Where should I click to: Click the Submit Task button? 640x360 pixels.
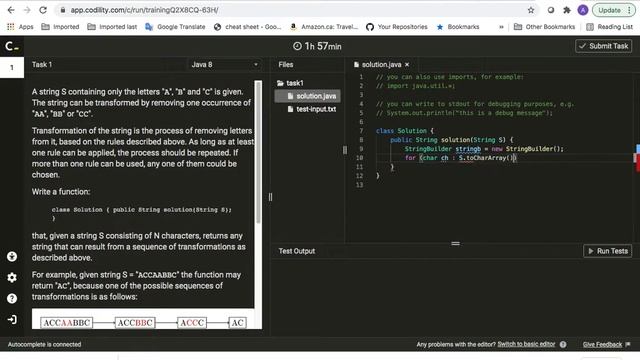604,46
